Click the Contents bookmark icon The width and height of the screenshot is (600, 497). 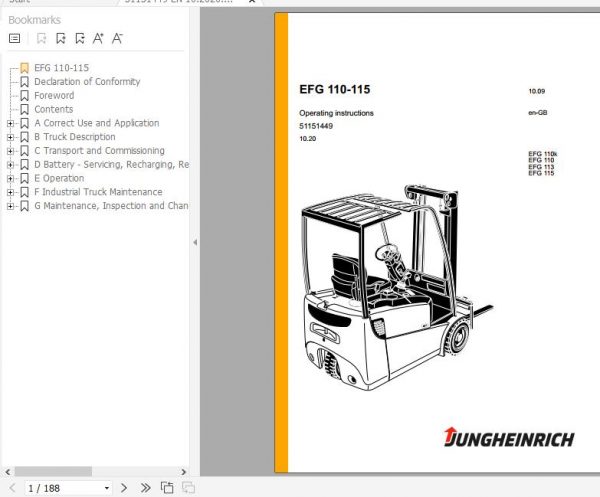24,109
